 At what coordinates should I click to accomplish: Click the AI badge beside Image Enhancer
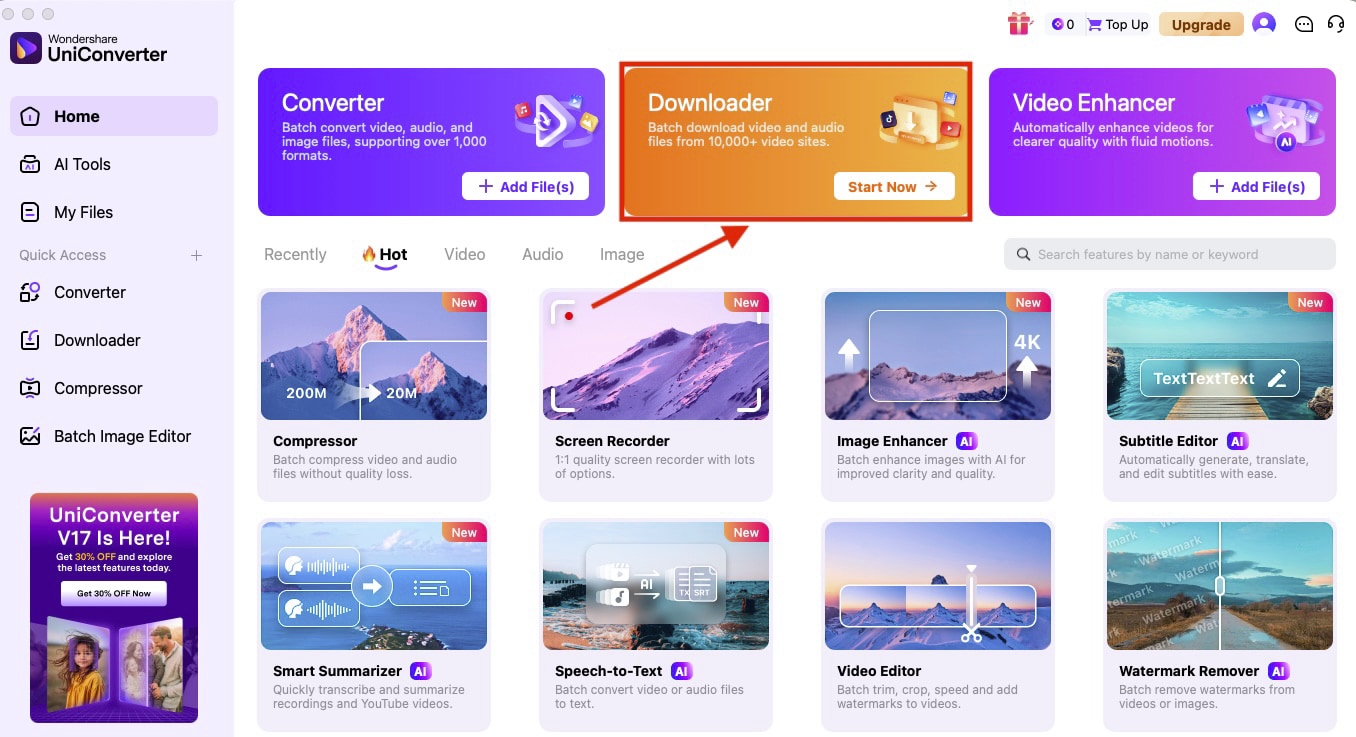point(966,441)
